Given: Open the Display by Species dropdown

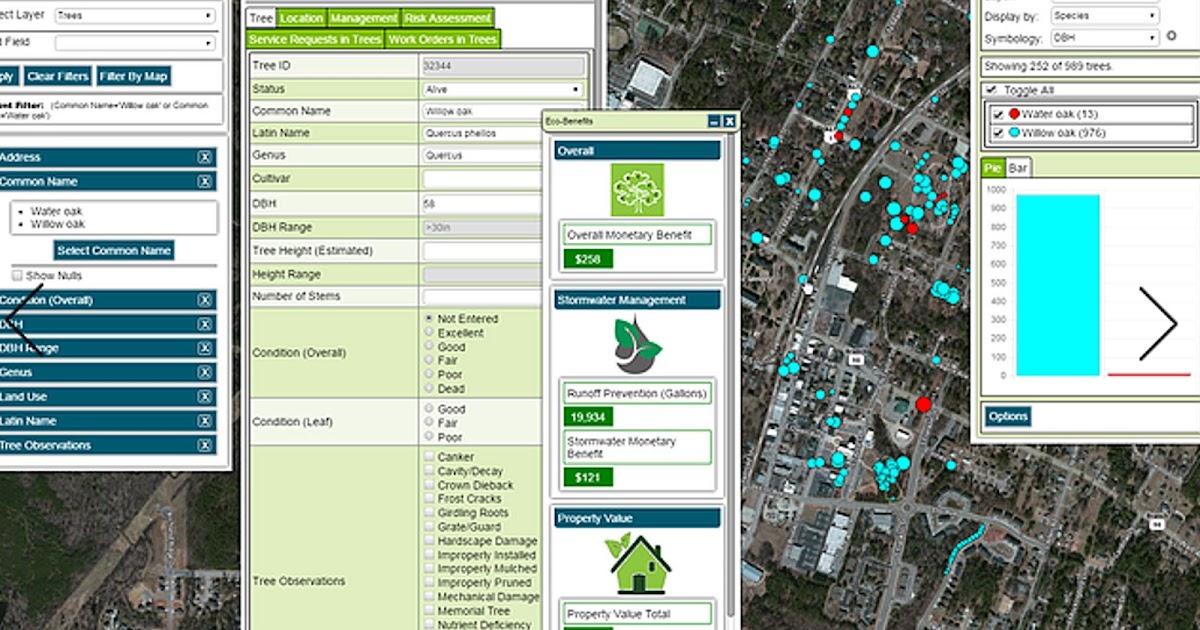Looking at the screenshot, I should tap(1105, 16).
